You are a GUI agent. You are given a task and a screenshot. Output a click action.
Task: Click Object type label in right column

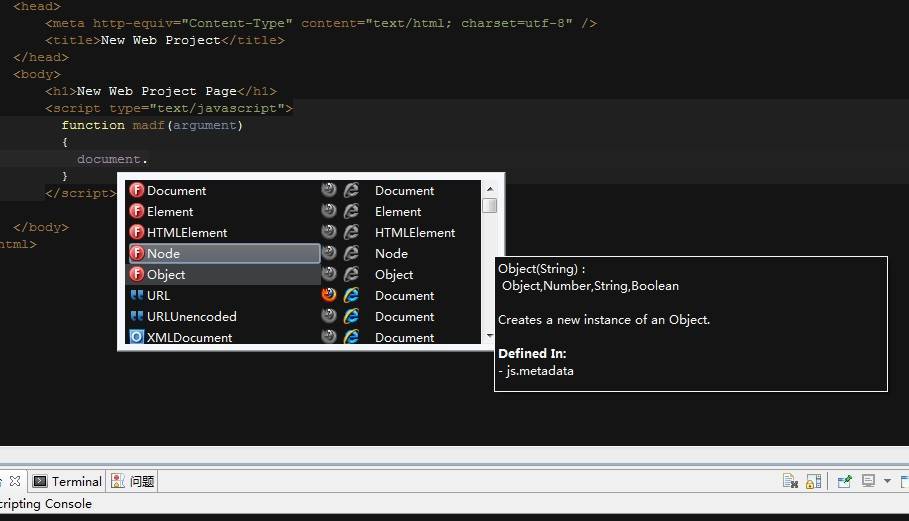coord(394,275)
